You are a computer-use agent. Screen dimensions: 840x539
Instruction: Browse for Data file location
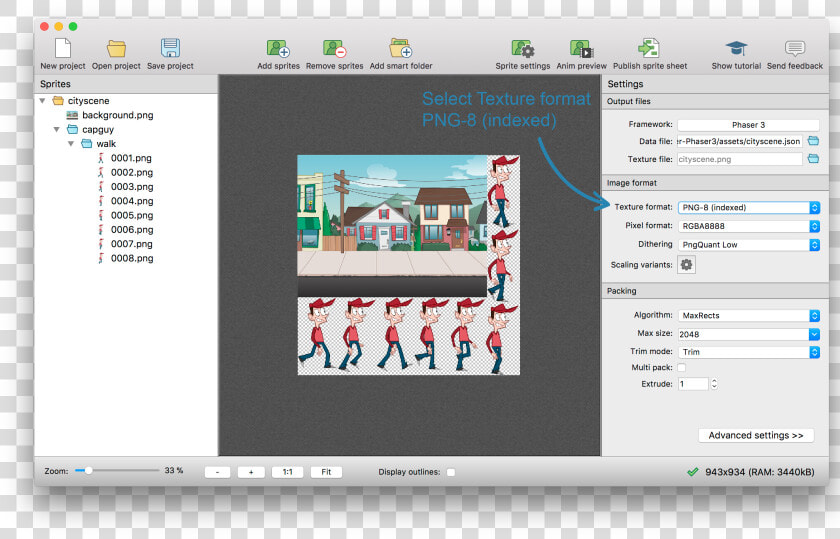813,141
